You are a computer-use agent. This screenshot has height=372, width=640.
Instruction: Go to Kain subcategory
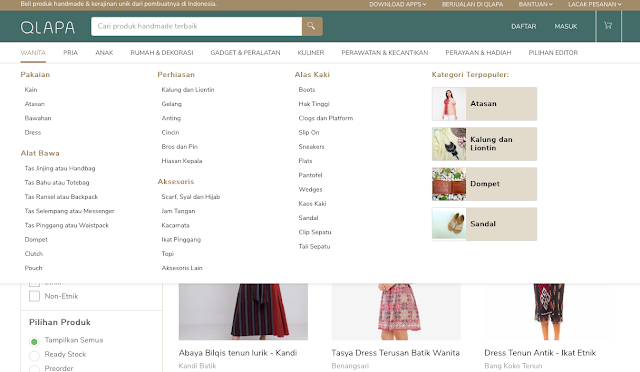coord(31,90)
